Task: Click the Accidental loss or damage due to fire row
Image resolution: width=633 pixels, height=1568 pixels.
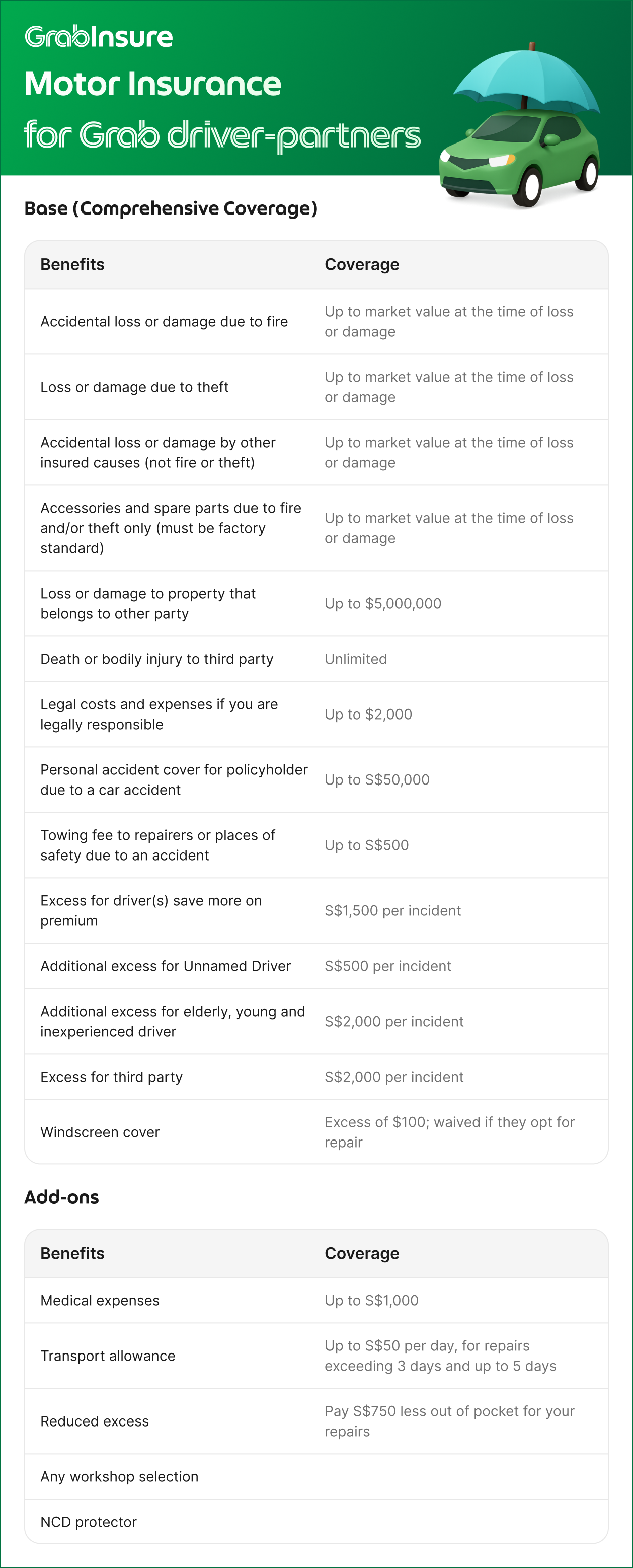Action: tap(316, 321)
